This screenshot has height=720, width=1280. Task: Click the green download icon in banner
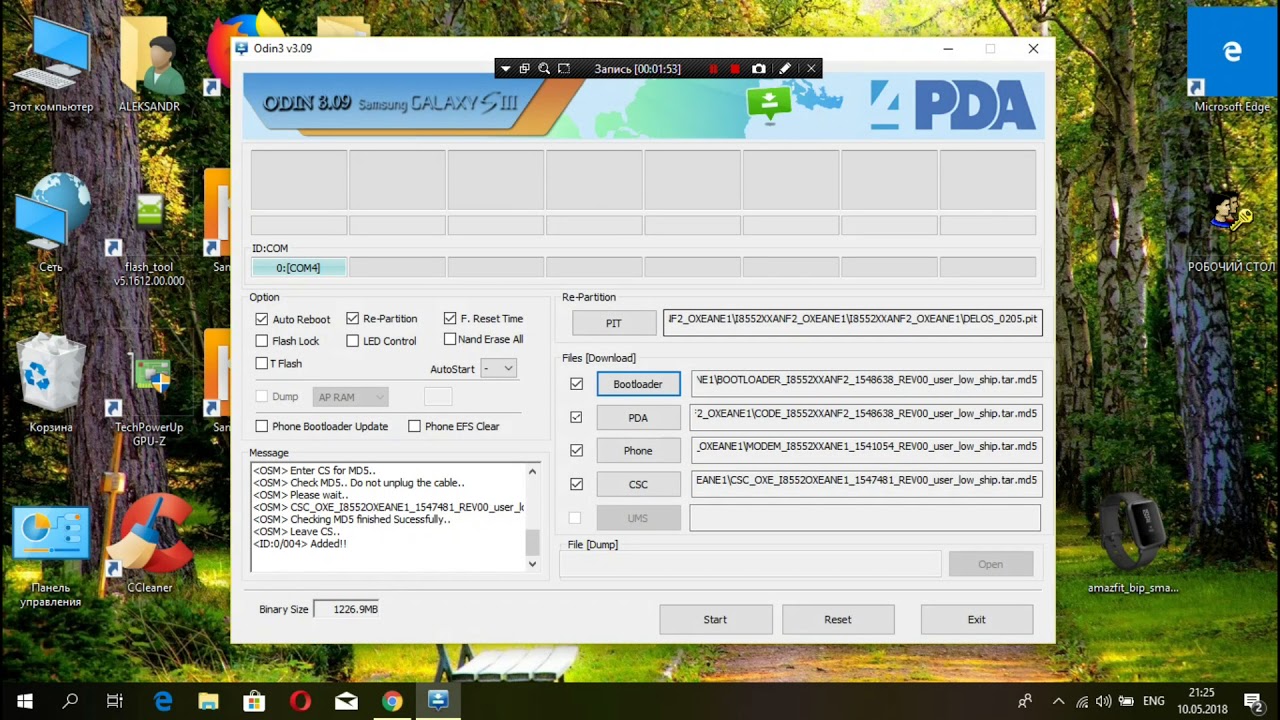tap(769, 102)
